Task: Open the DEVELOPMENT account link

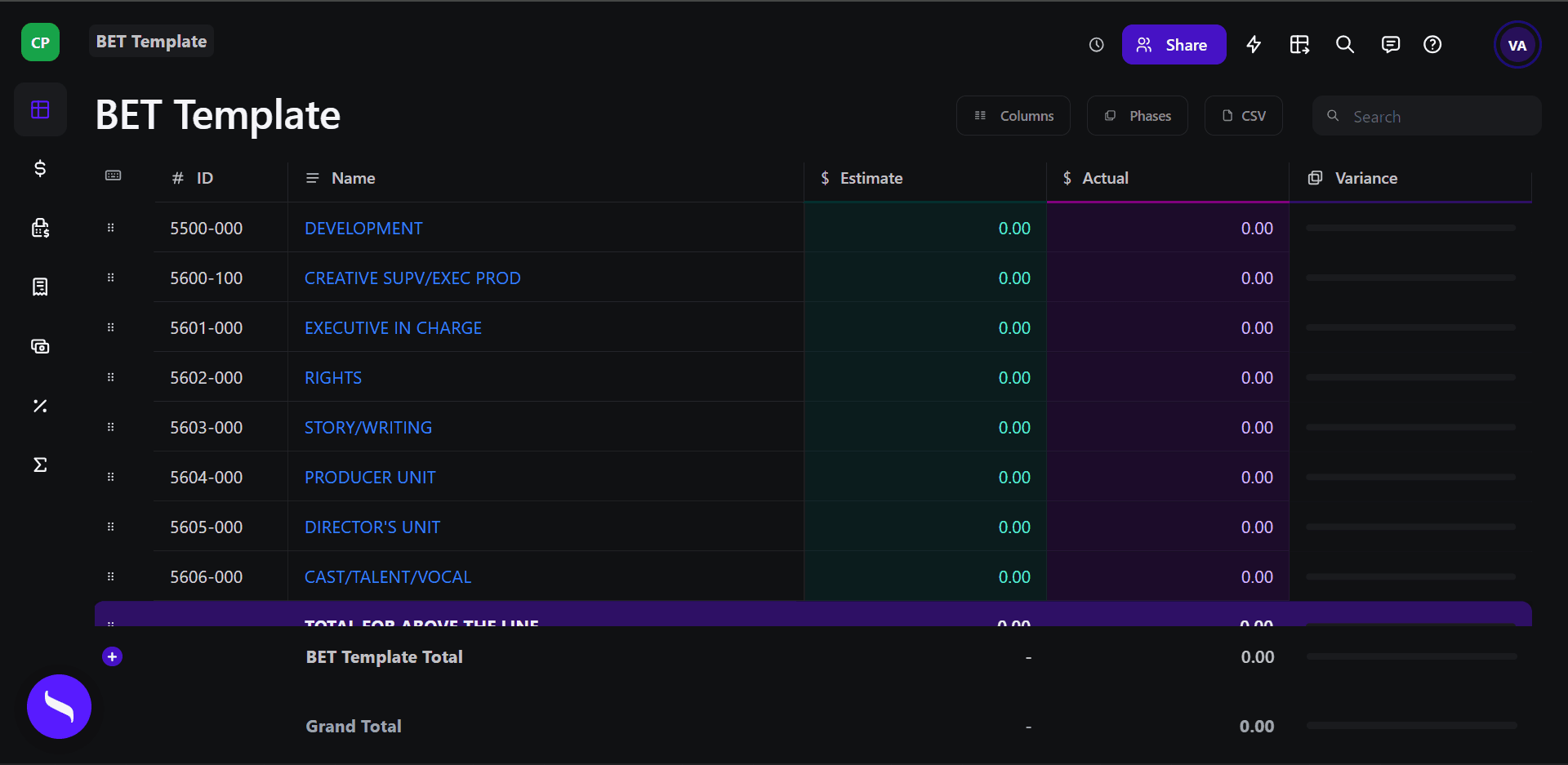Action: [x=363, y=229]
